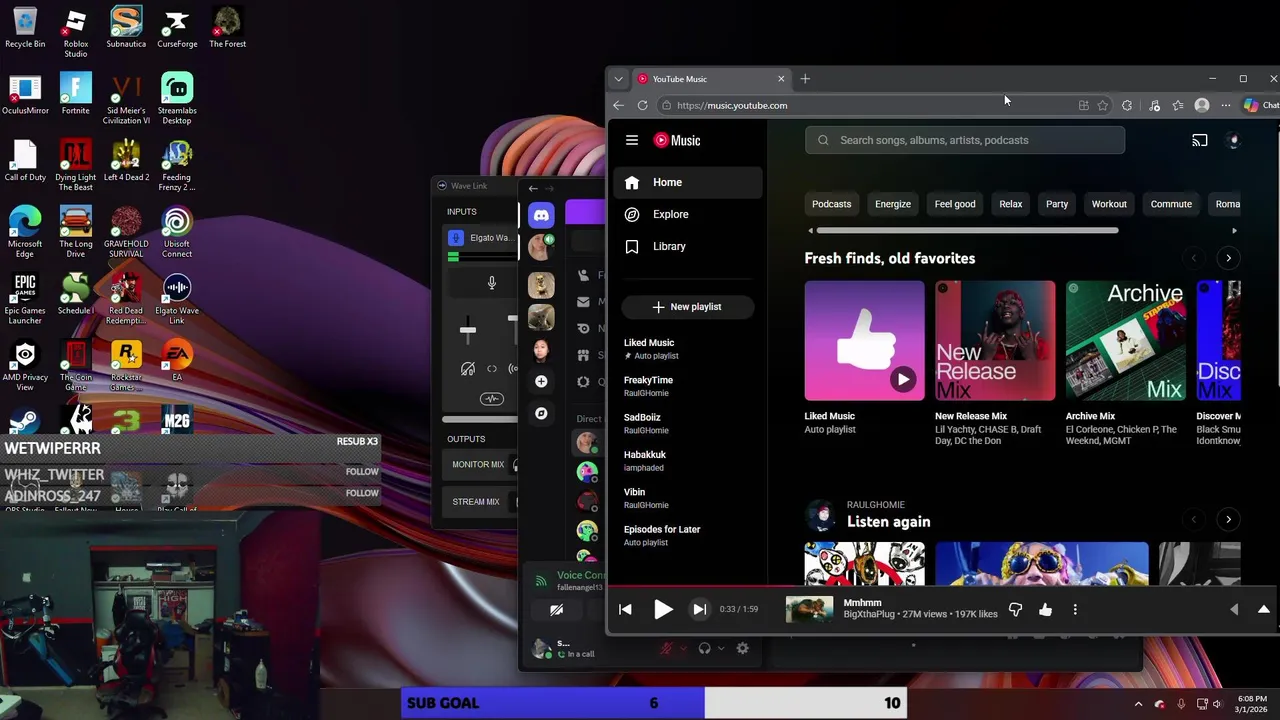The image size is (1280, 720).
Task: Open Edge profile avatar
Action: click(1202, 105)
